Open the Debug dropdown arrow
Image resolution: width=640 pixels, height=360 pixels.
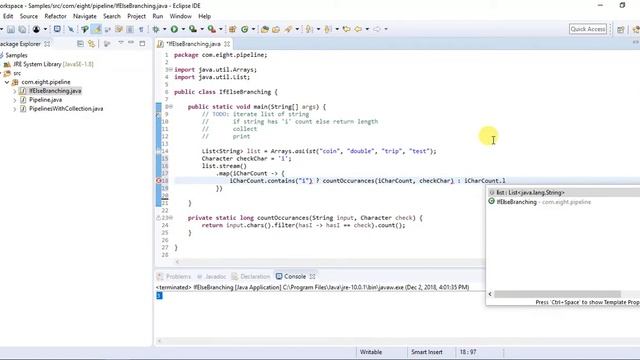pos(164,29)
